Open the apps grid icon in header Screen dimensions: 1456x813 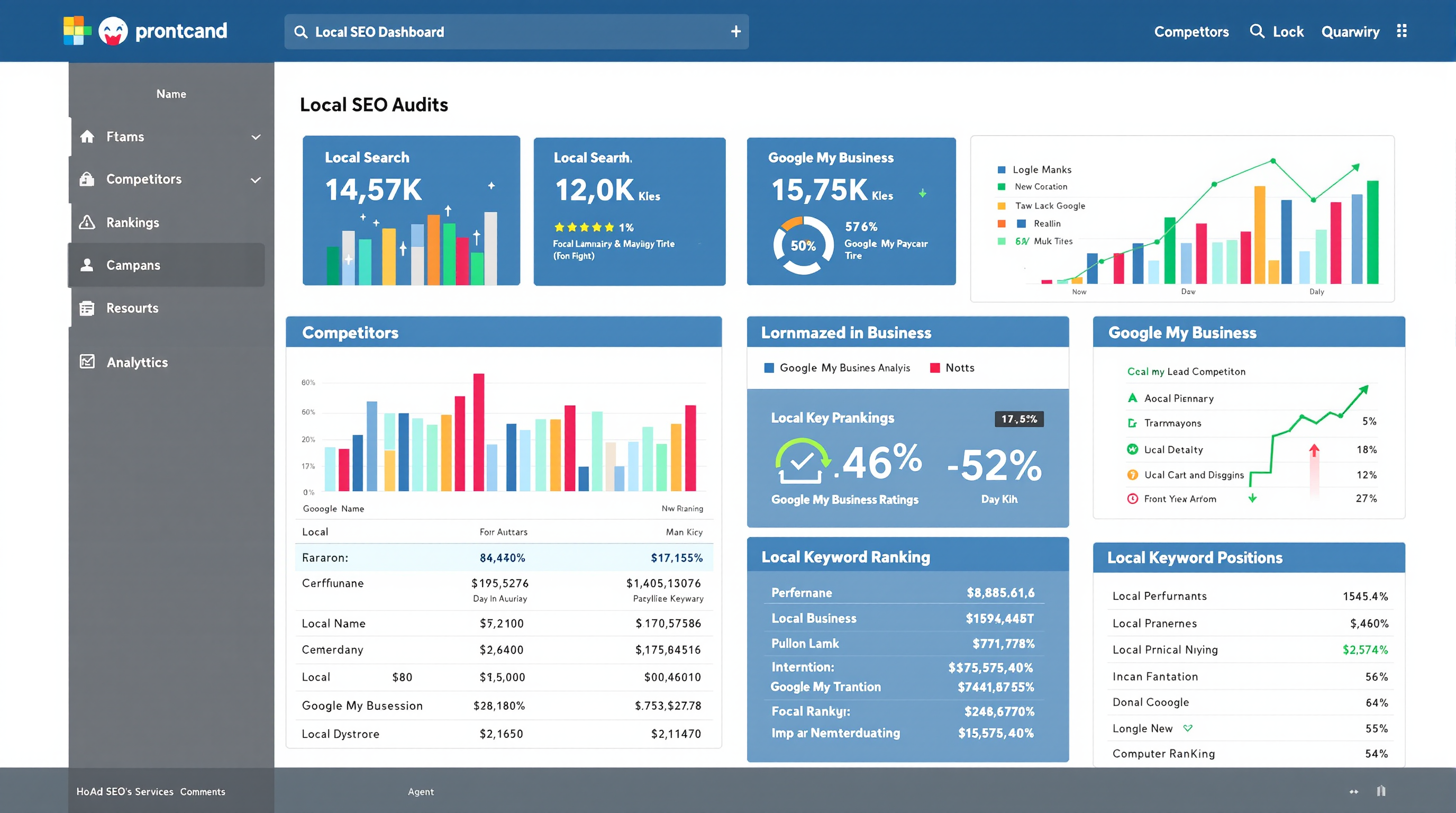pyautogui.click(x=1401, y=31)
